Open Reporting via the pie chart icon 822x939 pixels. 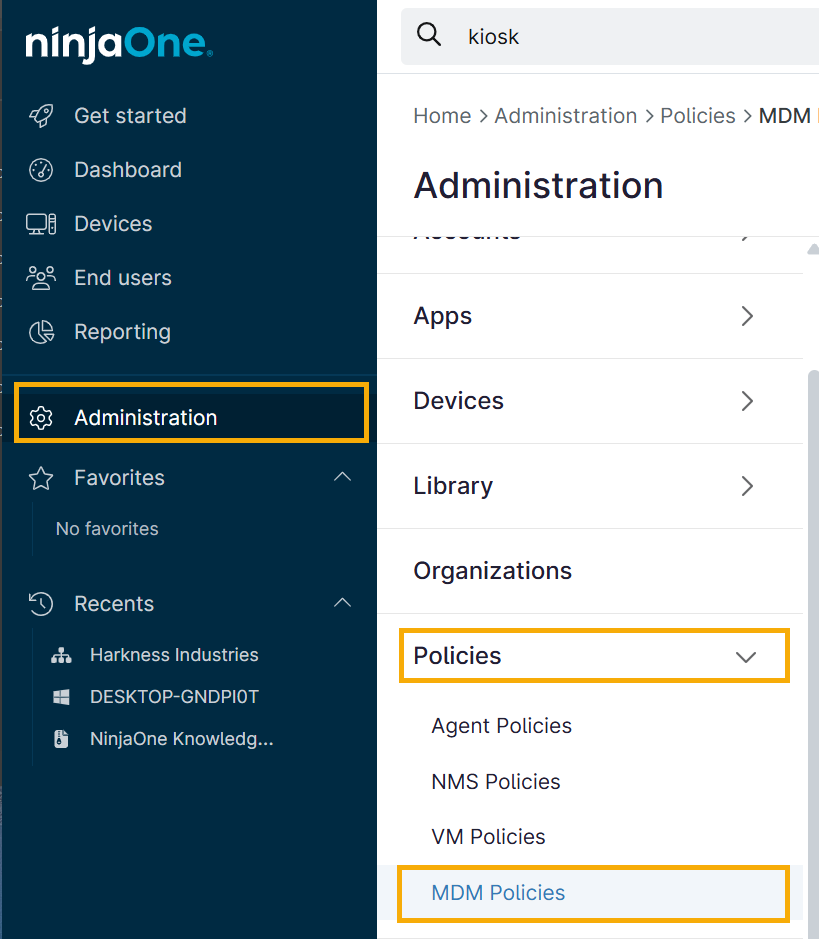pos(40,331)
